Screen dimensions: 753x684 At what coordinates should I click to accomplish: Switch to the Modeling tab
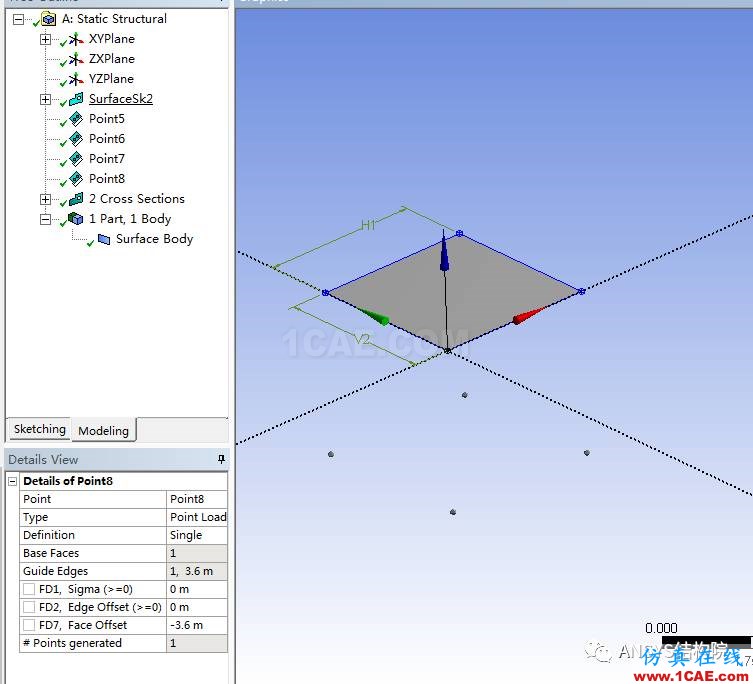point(103,430)
